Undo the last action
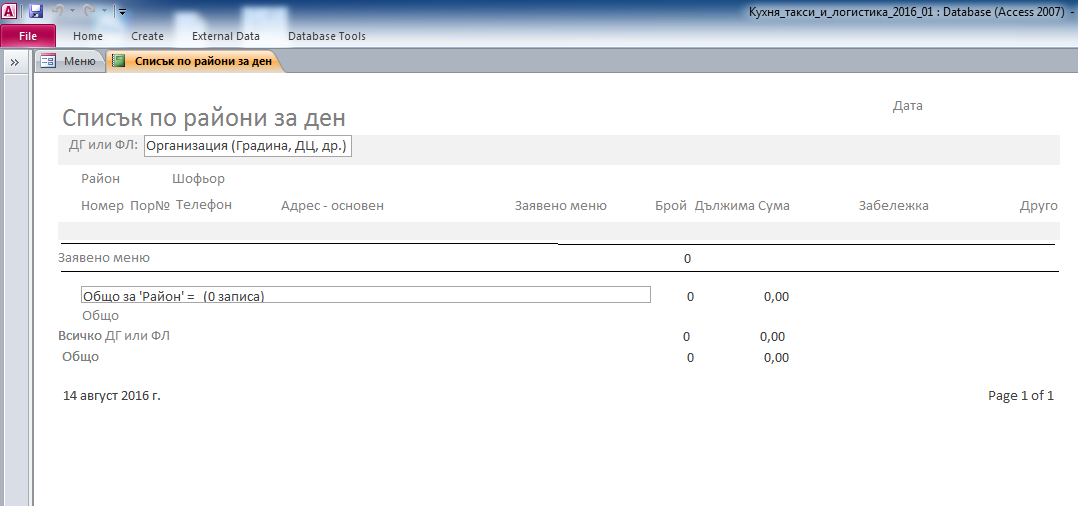1078x506 pixels. (x=57, y=11)
